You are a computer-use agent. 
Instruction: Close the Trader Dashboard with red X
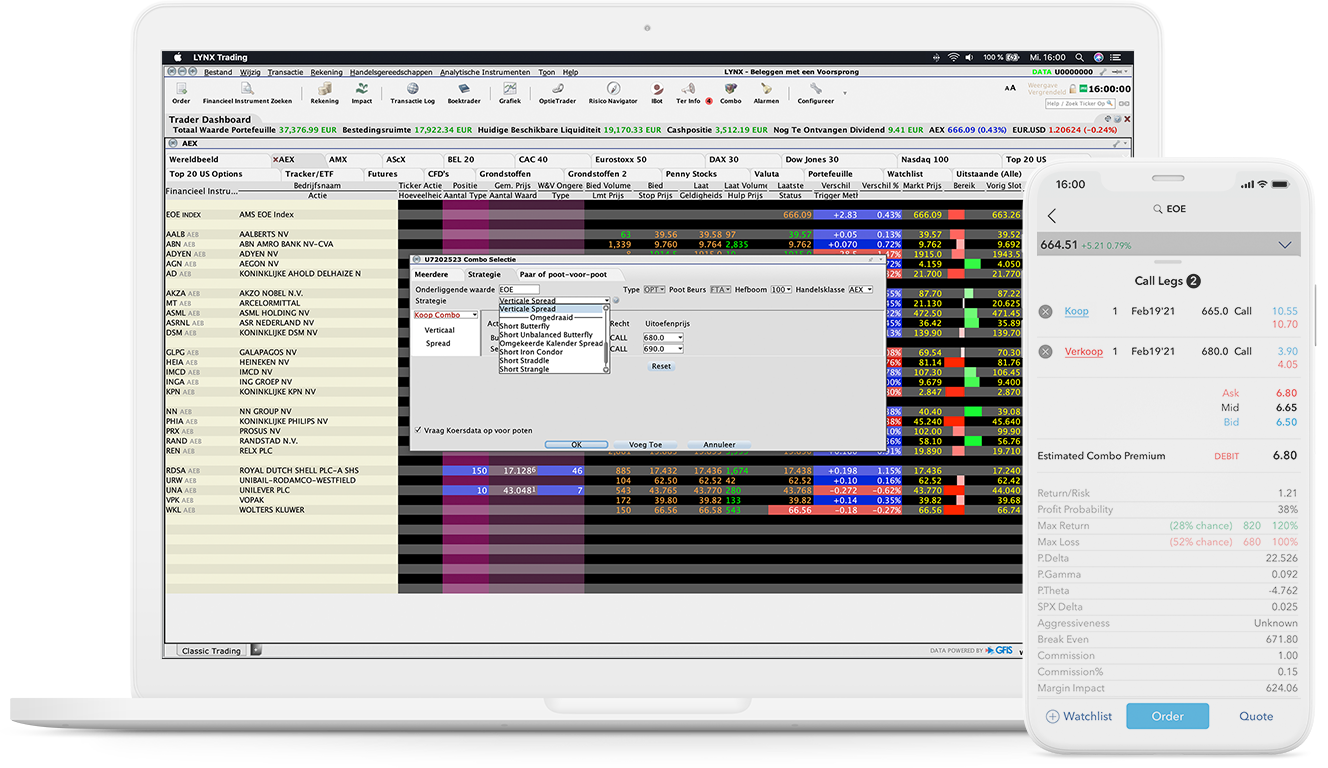[1127, 119]
